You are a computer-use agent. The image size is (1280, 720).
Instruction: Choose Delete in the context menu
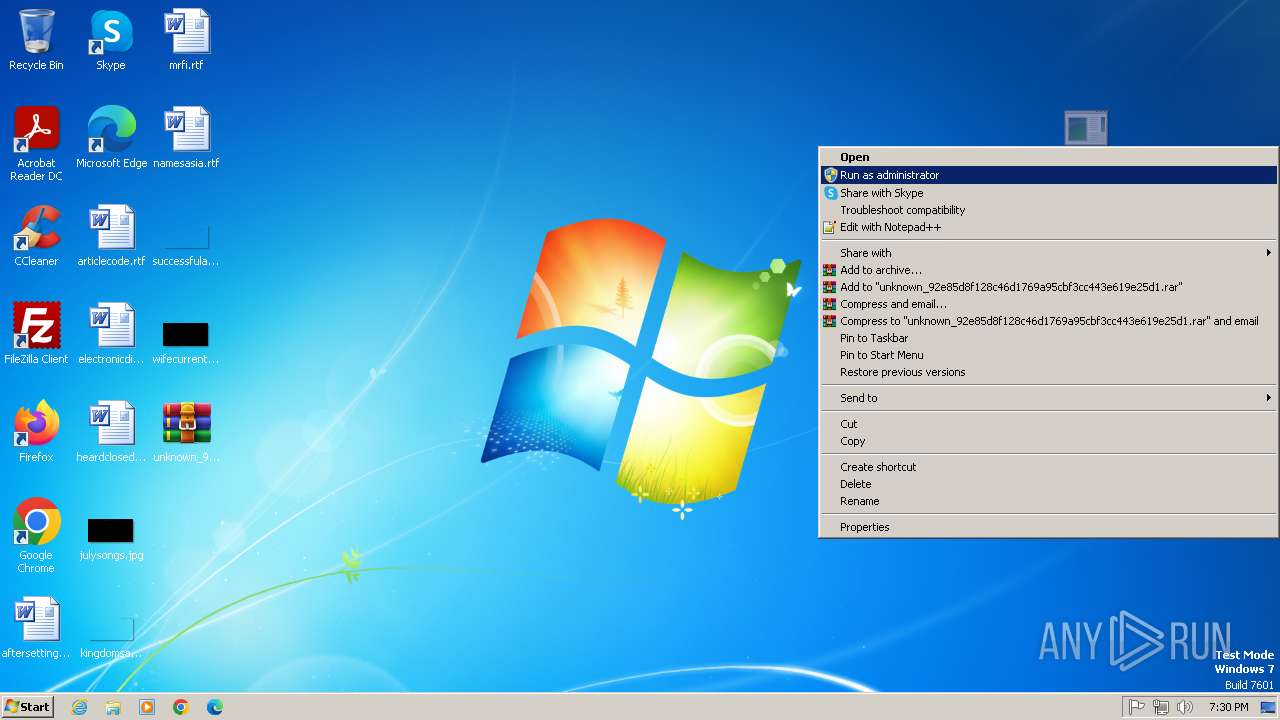1048,484
